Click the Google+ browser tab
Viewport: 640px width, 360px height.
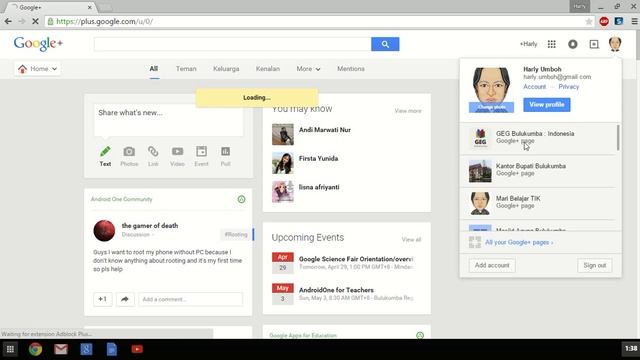tap(51, 7)
